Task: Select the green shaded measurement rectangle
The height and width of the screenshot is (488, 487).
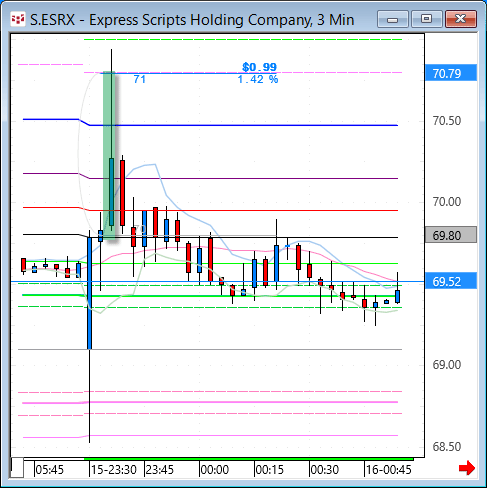Action: [x=109, y=155]
